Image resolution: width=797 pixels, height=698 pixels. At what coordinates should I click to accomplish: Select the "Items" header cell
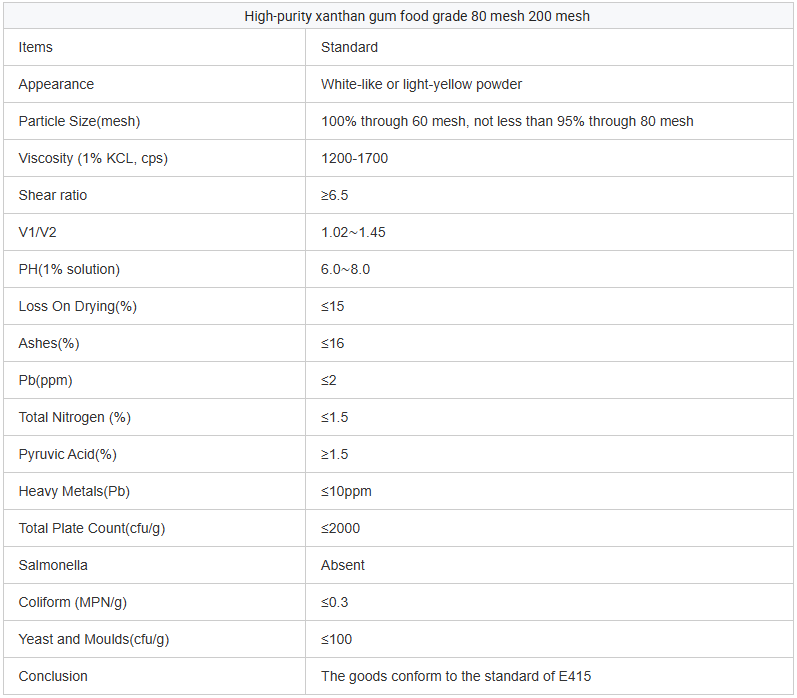[x=36, y=47]
